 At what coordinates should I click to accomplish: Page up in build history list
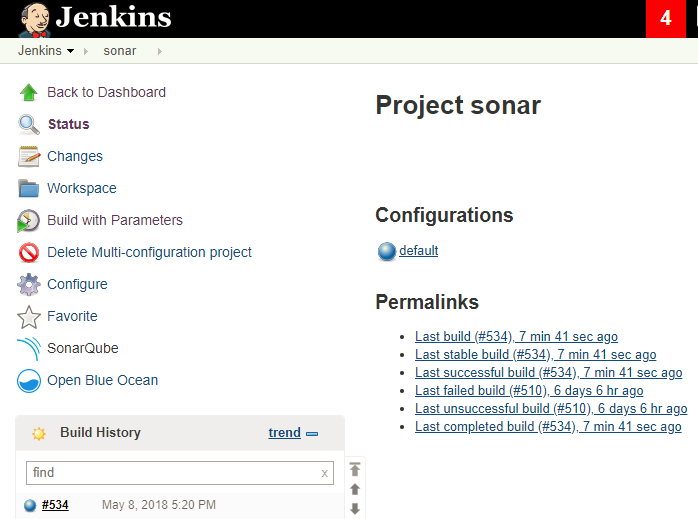[355, 489]
